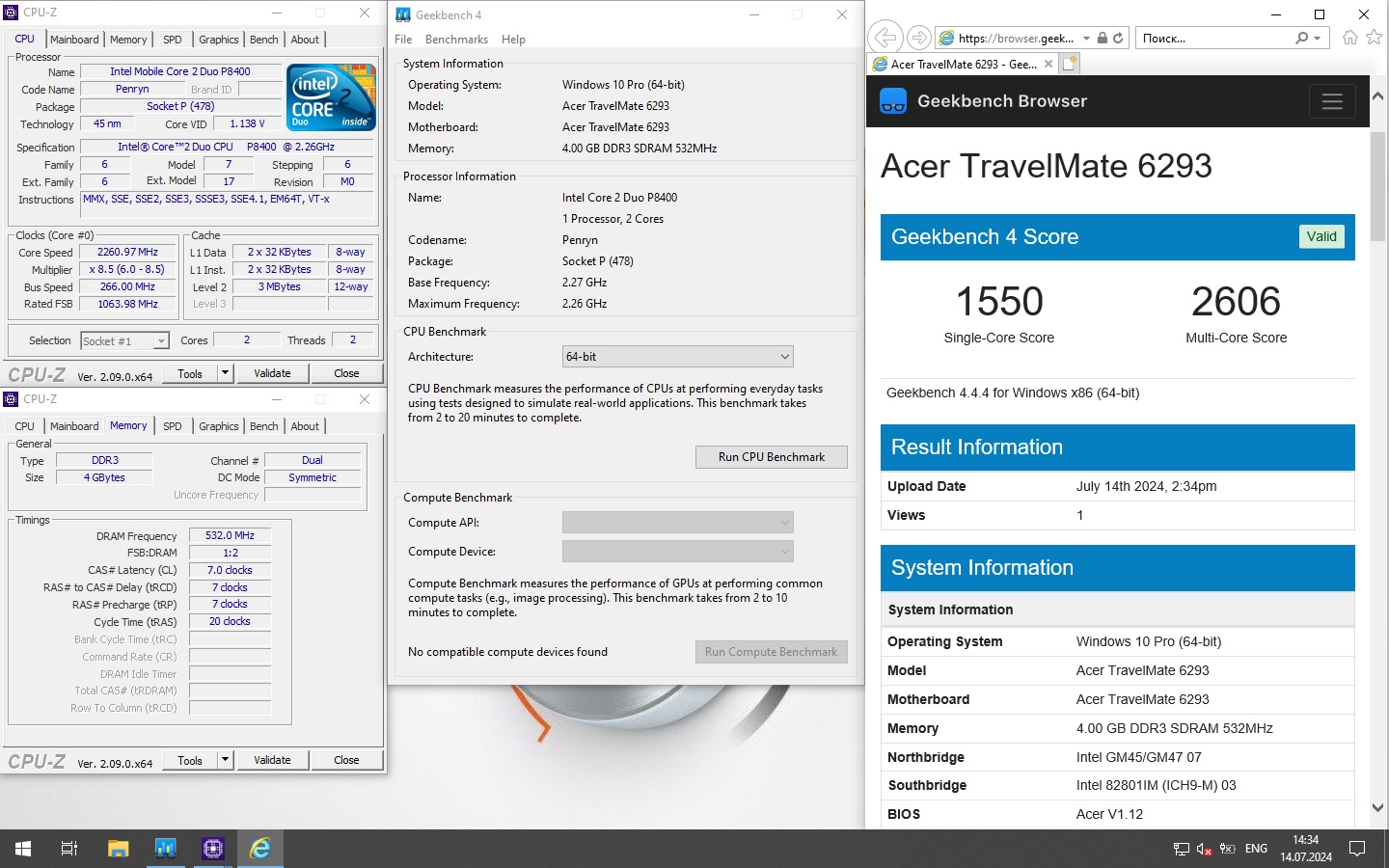Click the DRAM Frequency 532.0 MHz value
1389x868 pixels.
(x=230, y=535)
